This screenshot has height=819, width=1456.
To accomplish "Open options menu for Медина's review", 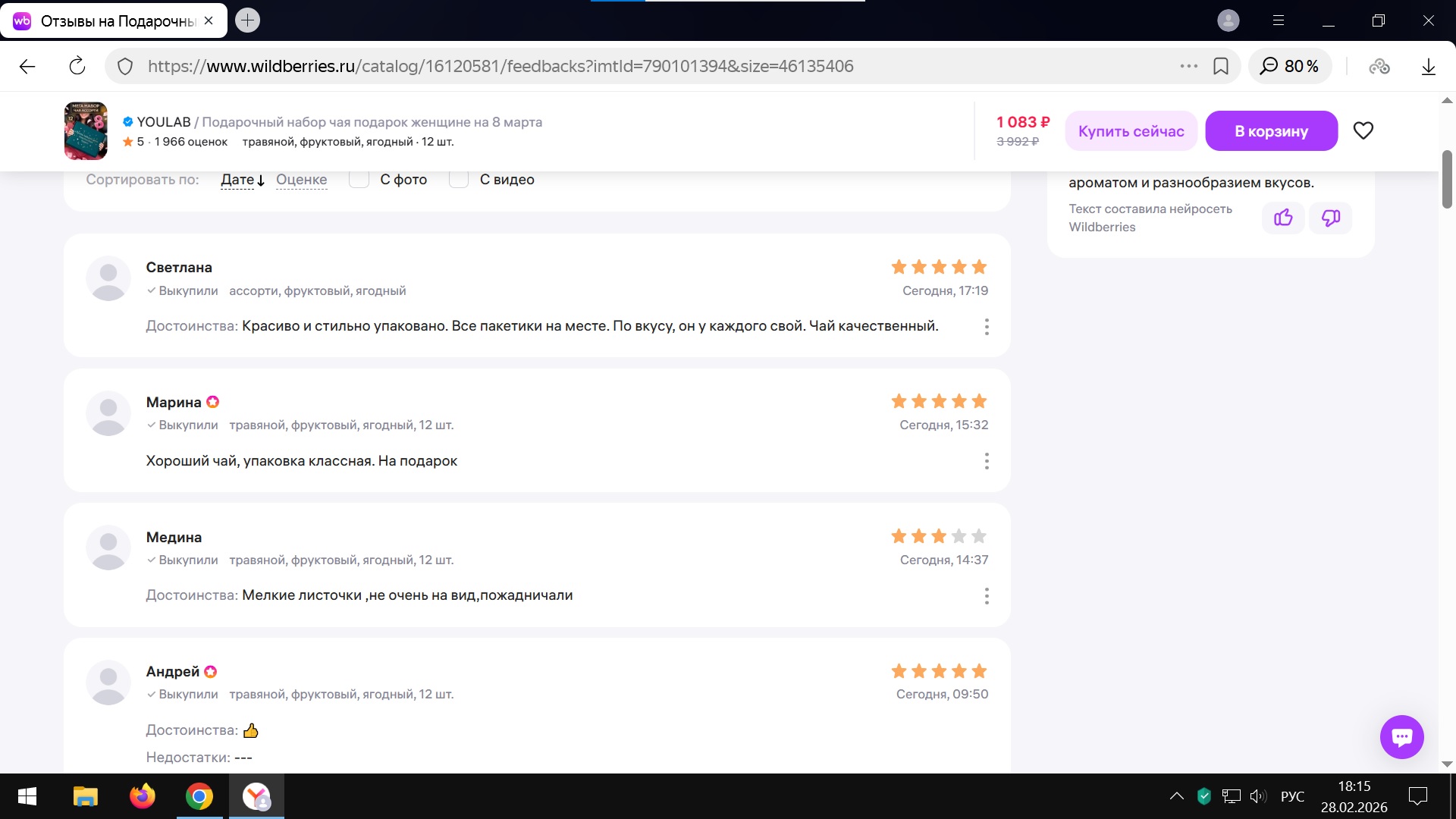I will click(986, 596).
